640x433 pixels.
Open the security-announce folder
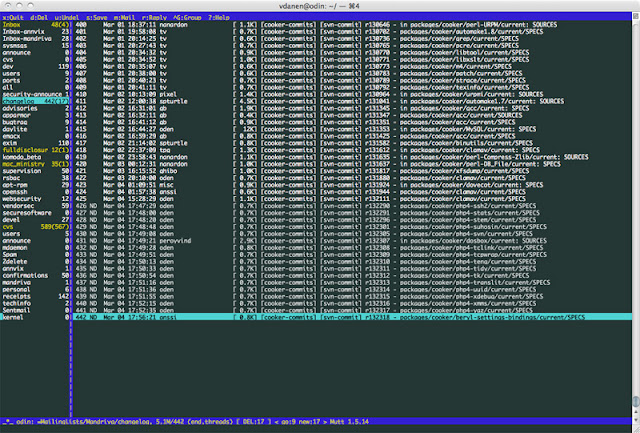click(35, 94)
